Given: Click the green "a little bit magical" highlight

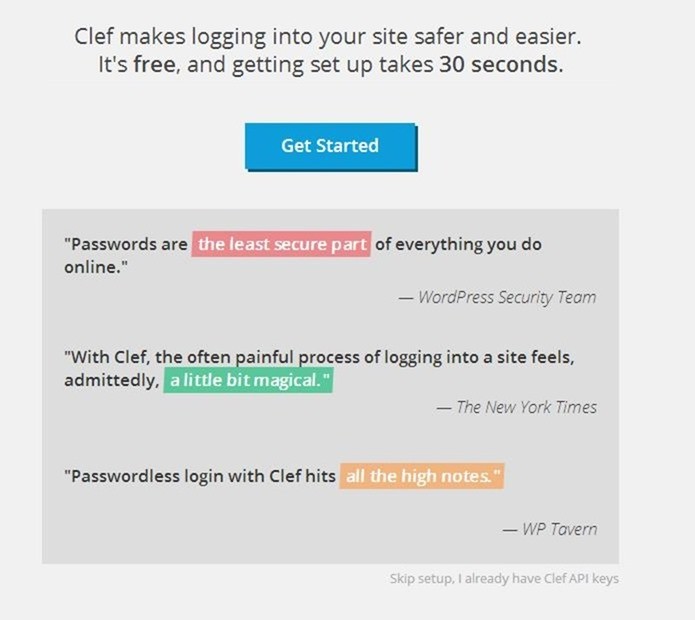Looking at the screenshot, I should click(x=248, y=380).
